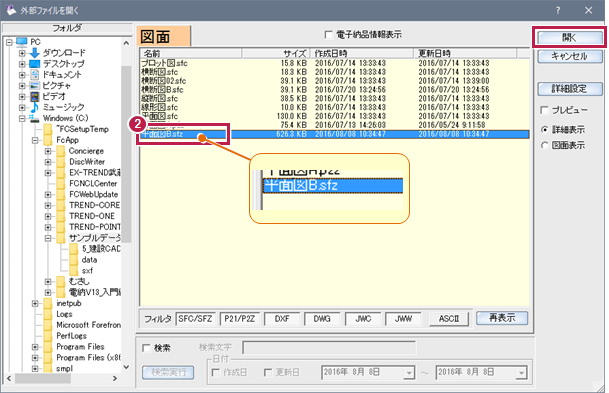The height and width of the screenshot is (393, 609).
Task: Switch to the JWW filter
Action: tap(403, 319)
